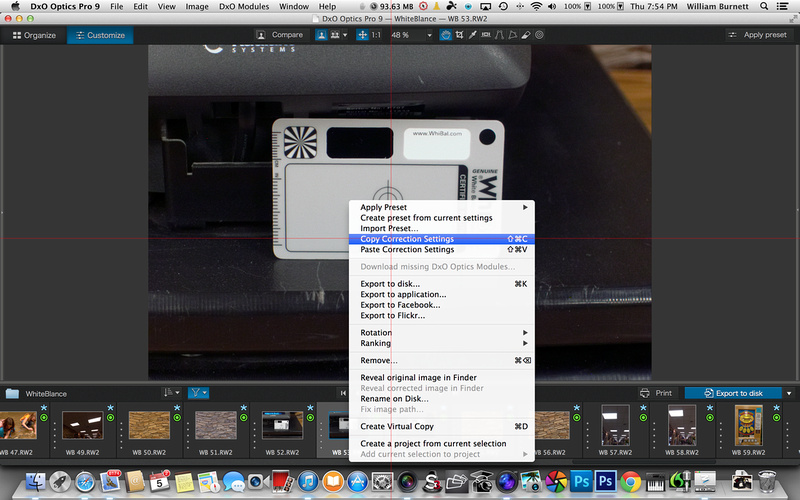Screen dimensions: 800x500
Task: Select the Crop tool
Action: pyautogui.click(x=459, y=35)
